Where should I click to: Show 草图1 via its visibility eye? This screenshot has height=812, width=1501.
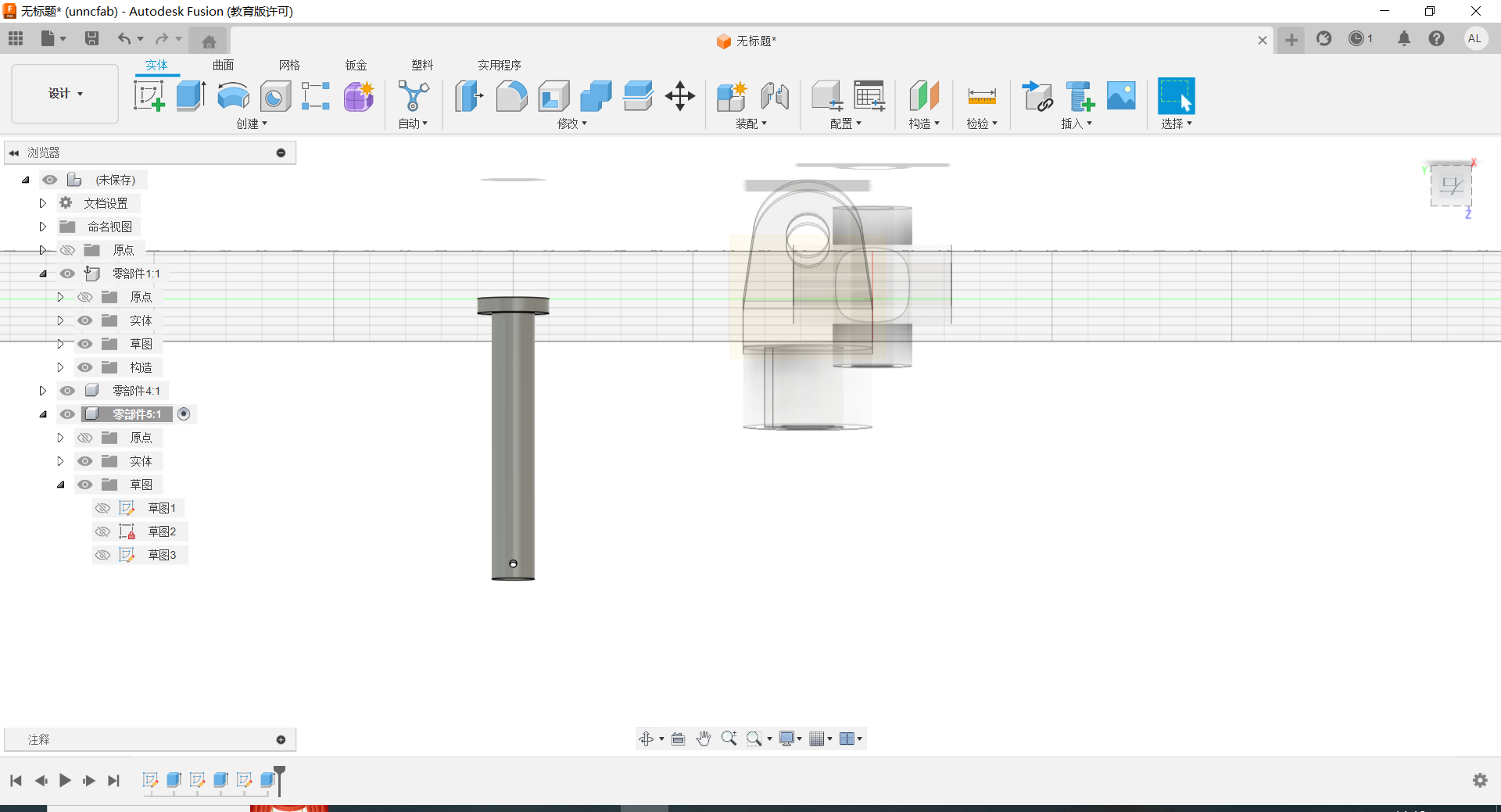(x=102, y=508)
